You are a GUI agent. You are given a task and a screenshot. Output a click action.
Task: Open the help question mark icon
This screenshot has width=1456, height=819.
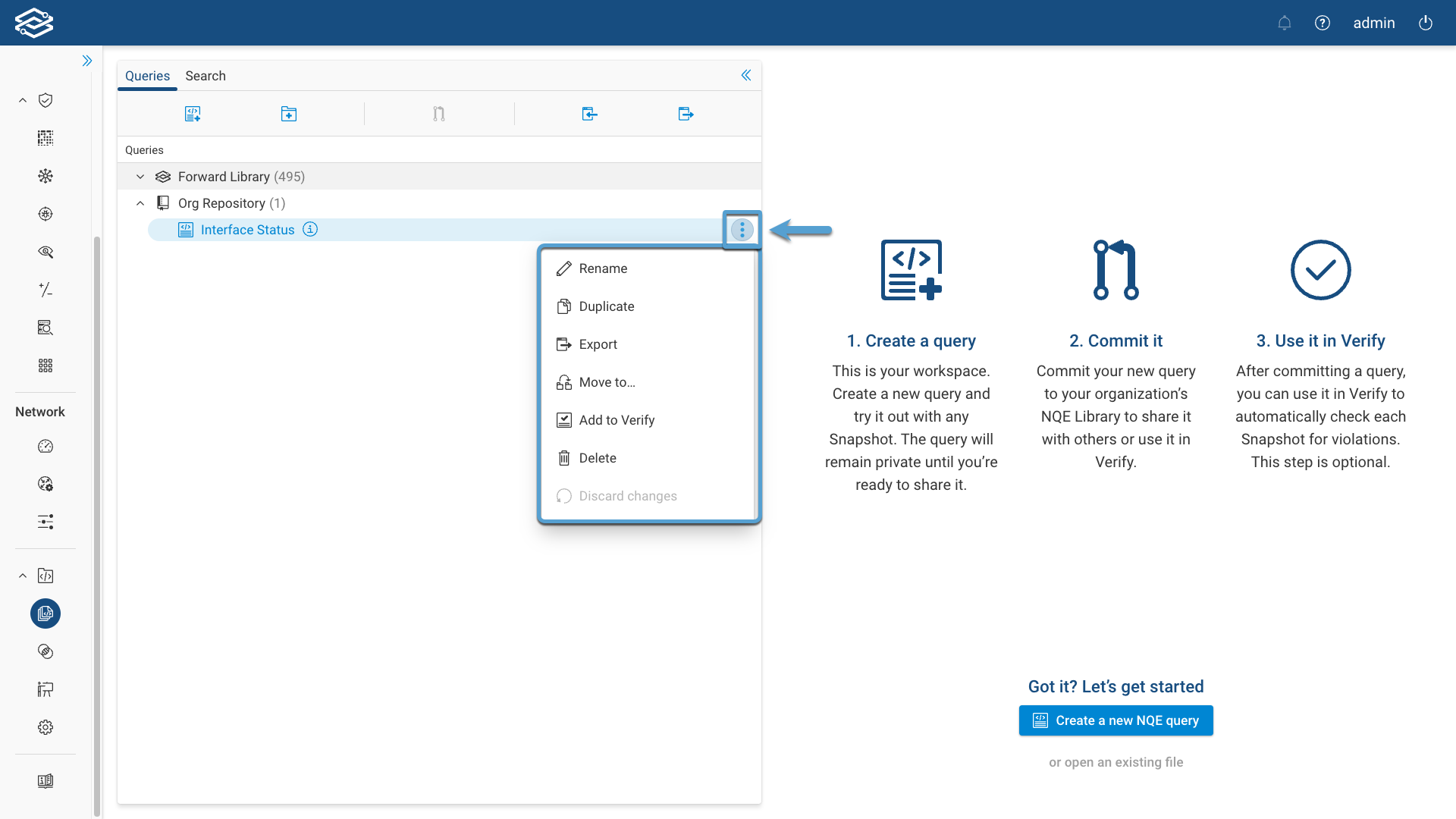[x=1323, y=23]
